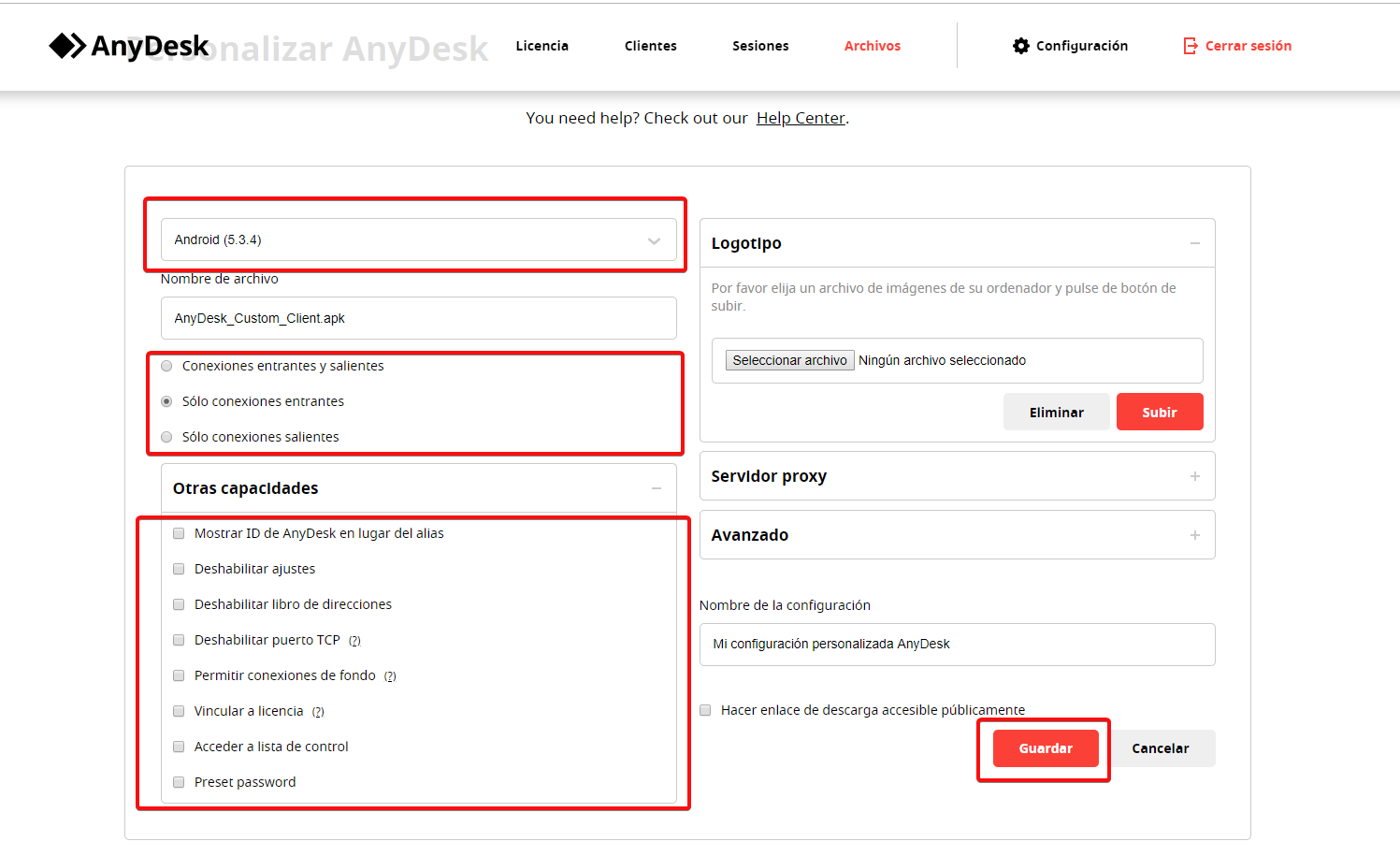Check Preset password option
Screen dimensions: 1400x856
[x=179, y=782]
